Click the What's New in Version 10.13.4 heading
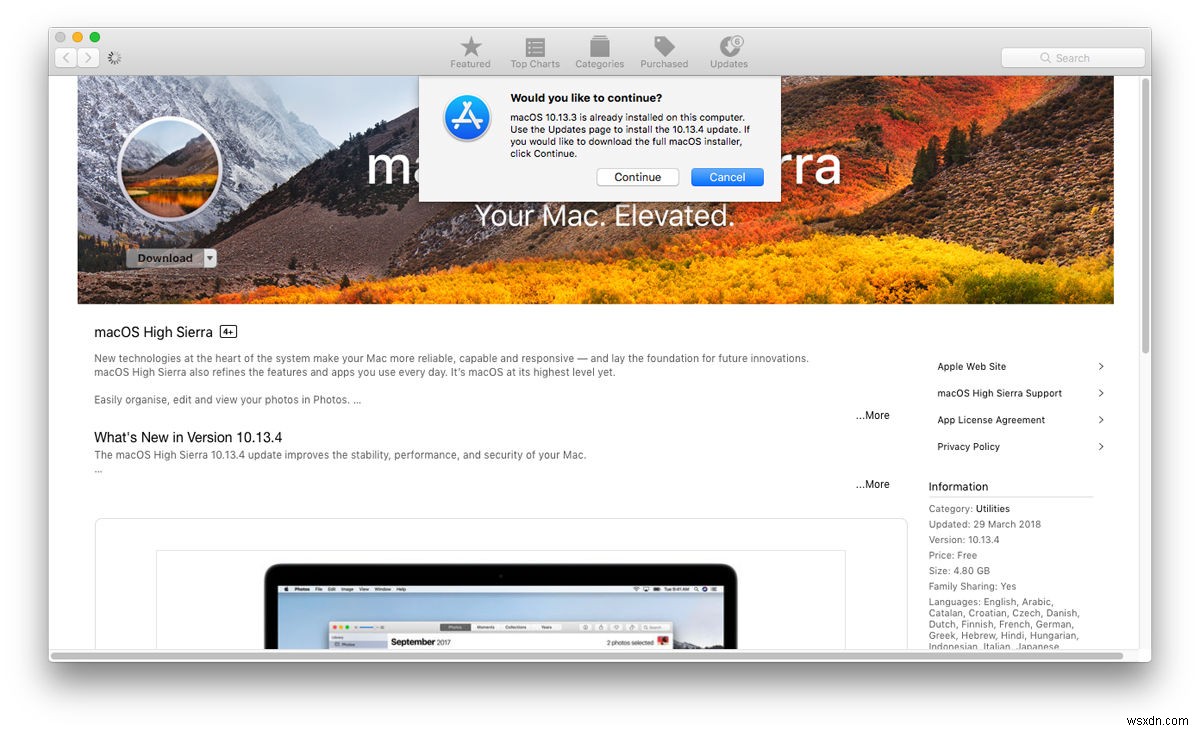This screenshot has height=731, width=1200. pyautogui.click(x=188, y=438)
